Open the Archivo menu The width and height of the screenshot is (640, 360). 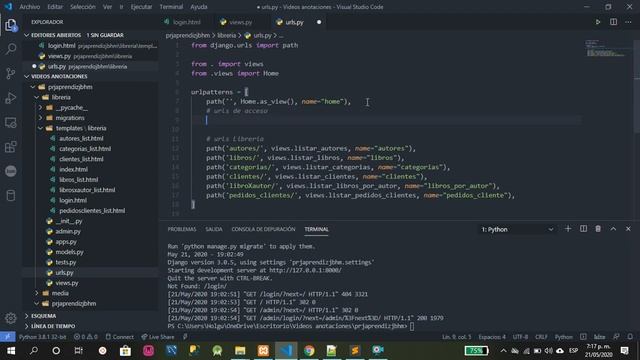pyautogui.click(x=29, y=7)
